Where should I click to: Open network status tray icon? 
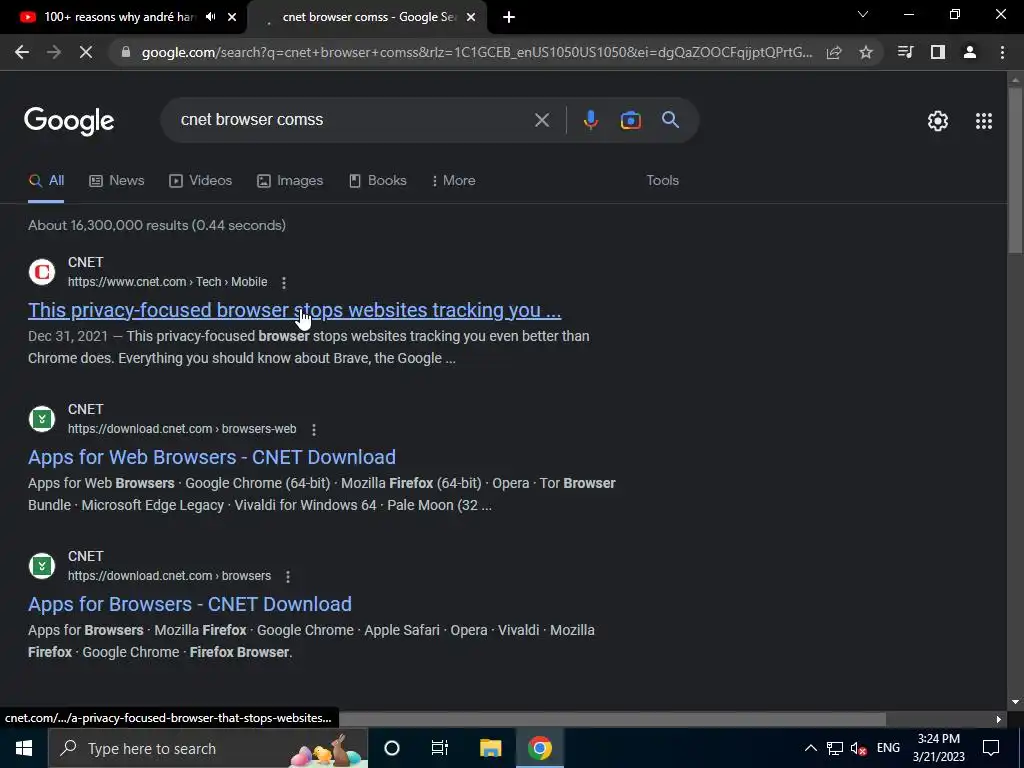[835, 748]
